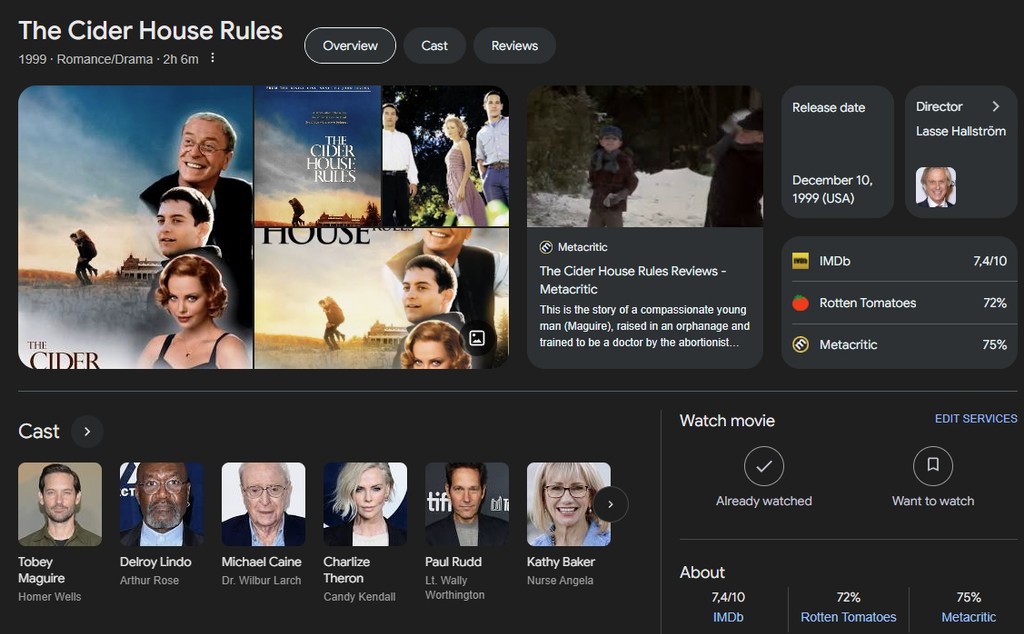Click the Tobey Maguire name
The height and width of the screenshot is (634, 1024).
41,570
